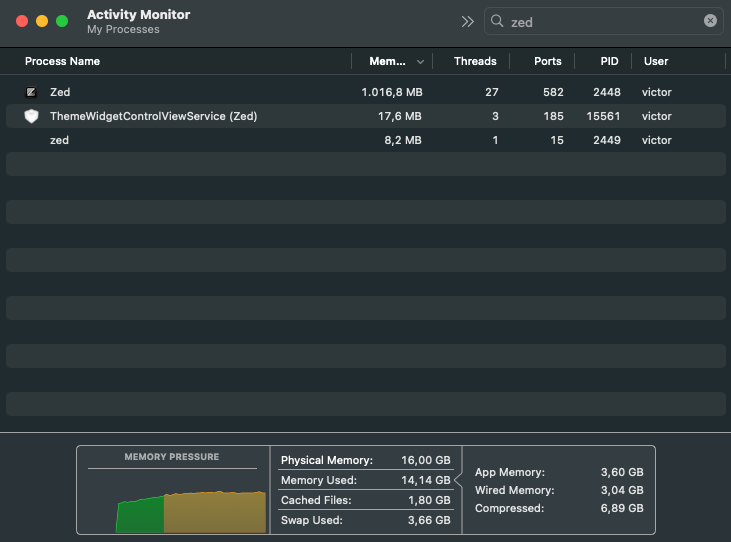The width and height of the screenshot is (731, 542).
Task: Sort by Process Name column
Action: [62, 61]
